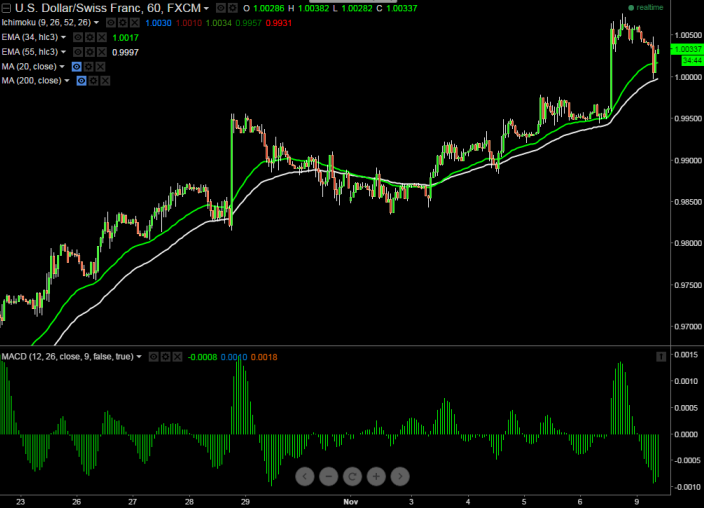Open the U.S. Dollar/Swiss Franc symbol dropdown
Screen dimensions: 704x508
coord(207,9)
